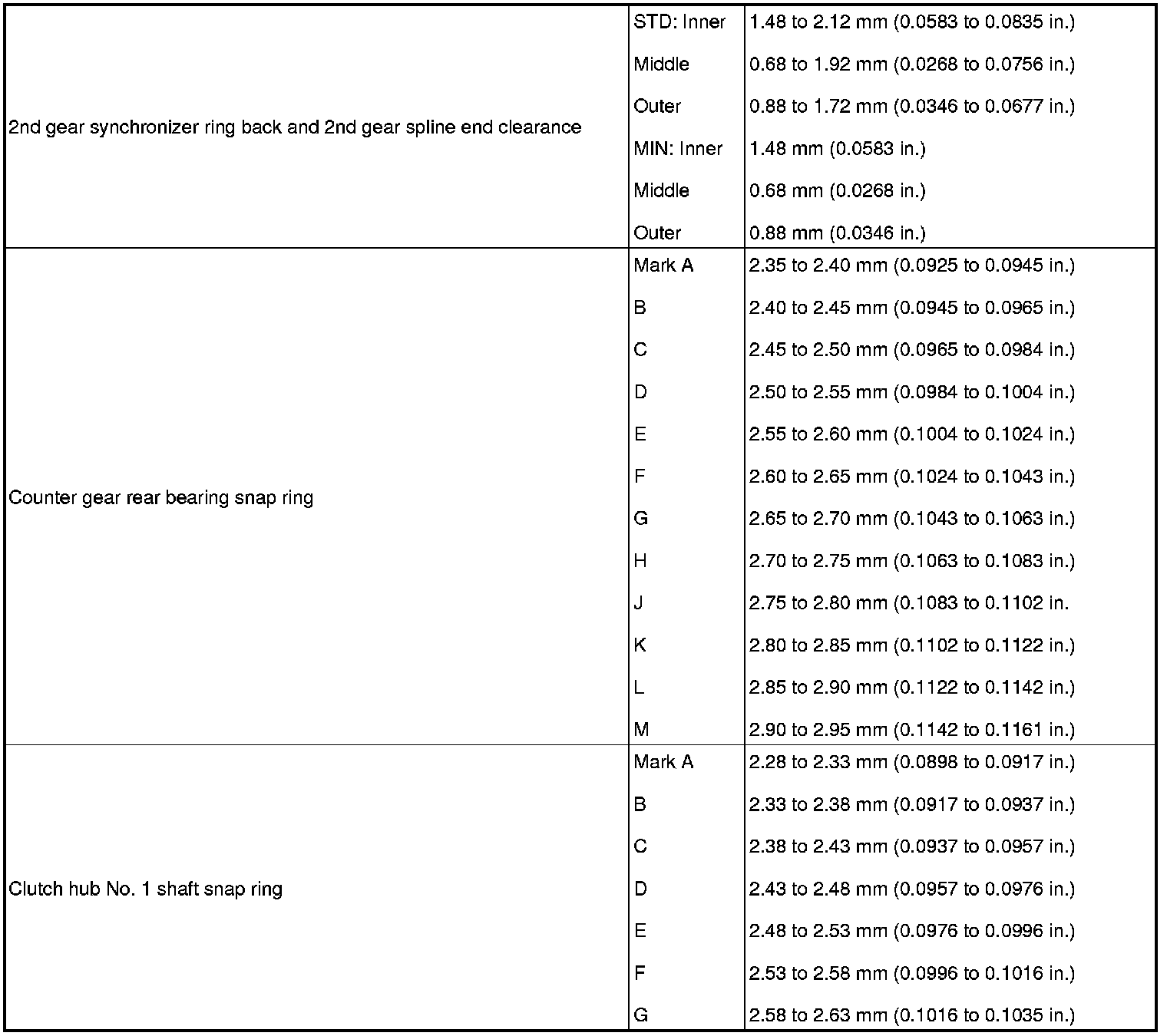
Task: Click the 2.75 to 2.80 mm value
Action: pos(909,603)
